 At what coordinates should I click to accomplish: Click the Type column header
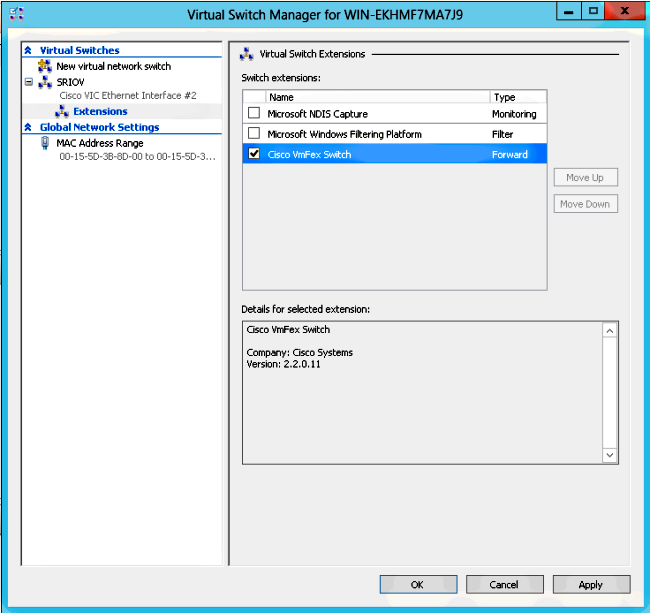(x=518, y=97)
